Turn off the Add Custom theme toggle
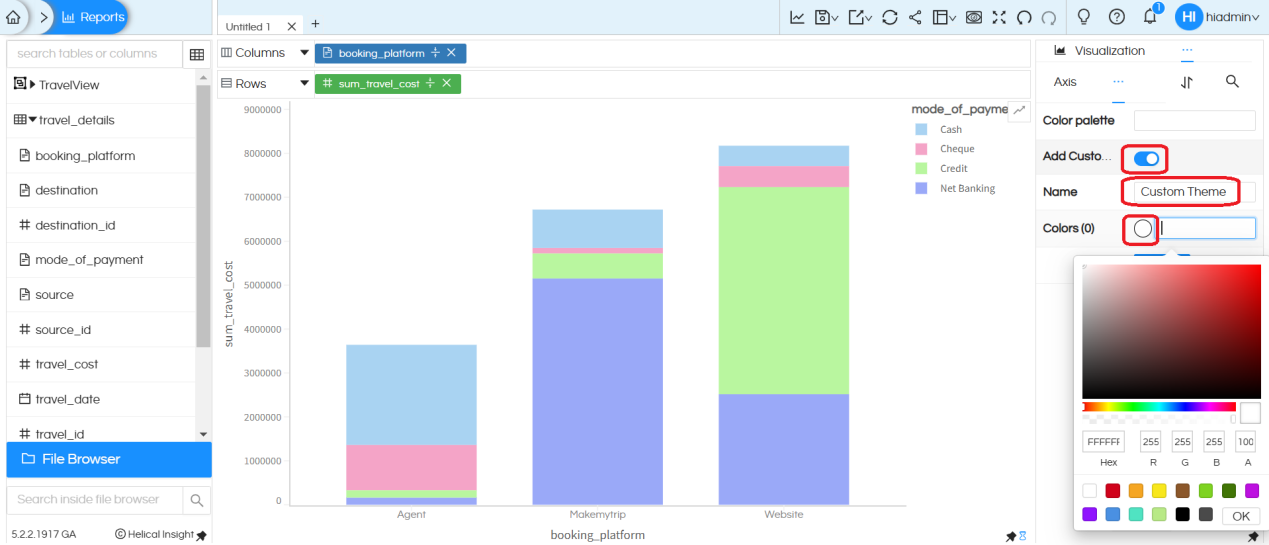1269x545 pixels. pyautogui.click(x=1146, y=158)
